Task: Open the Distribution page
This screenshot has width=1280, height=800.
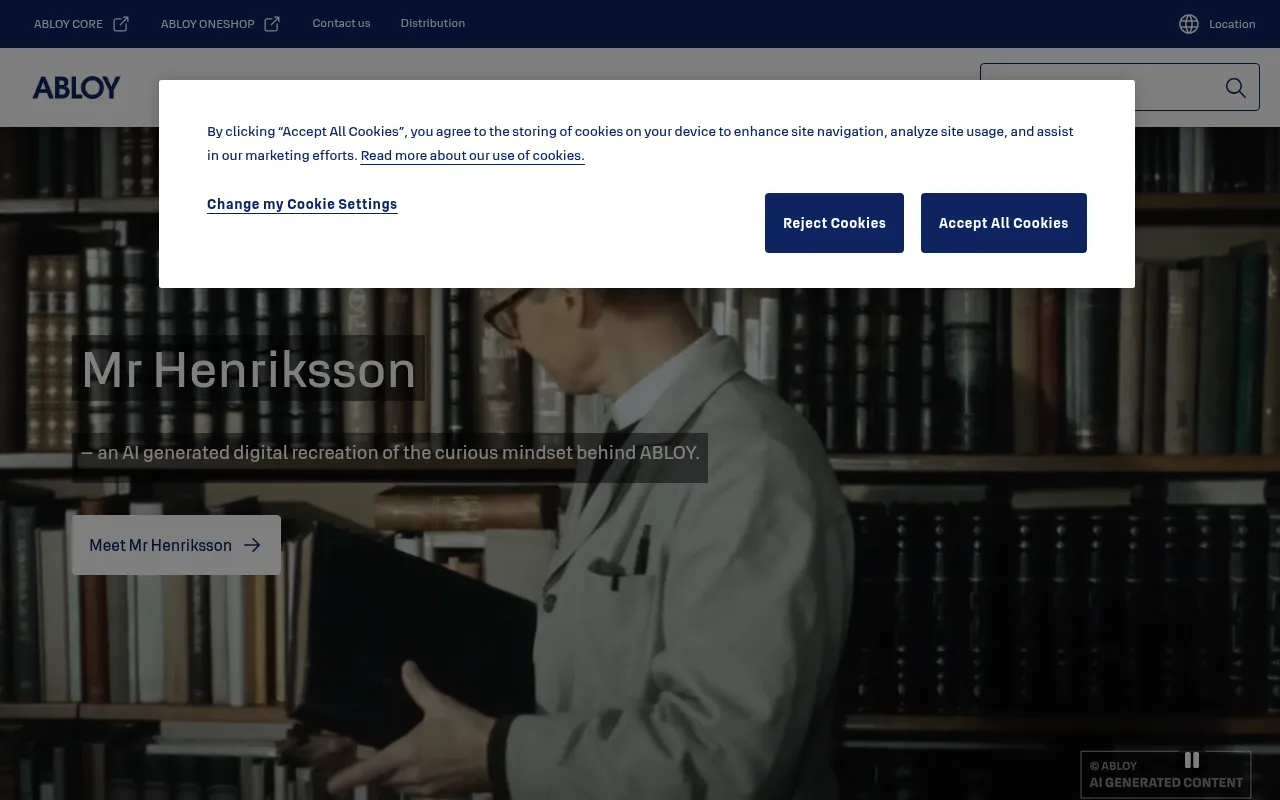Action: tap(432, 23)
